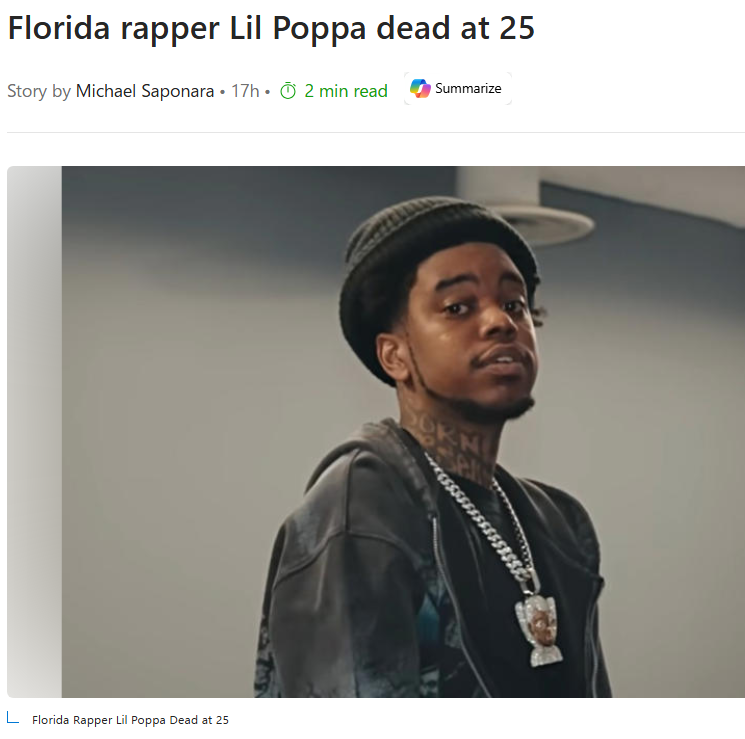Click the word 'Florida' in the headline
Screen dimensions: 745x739
59,28
